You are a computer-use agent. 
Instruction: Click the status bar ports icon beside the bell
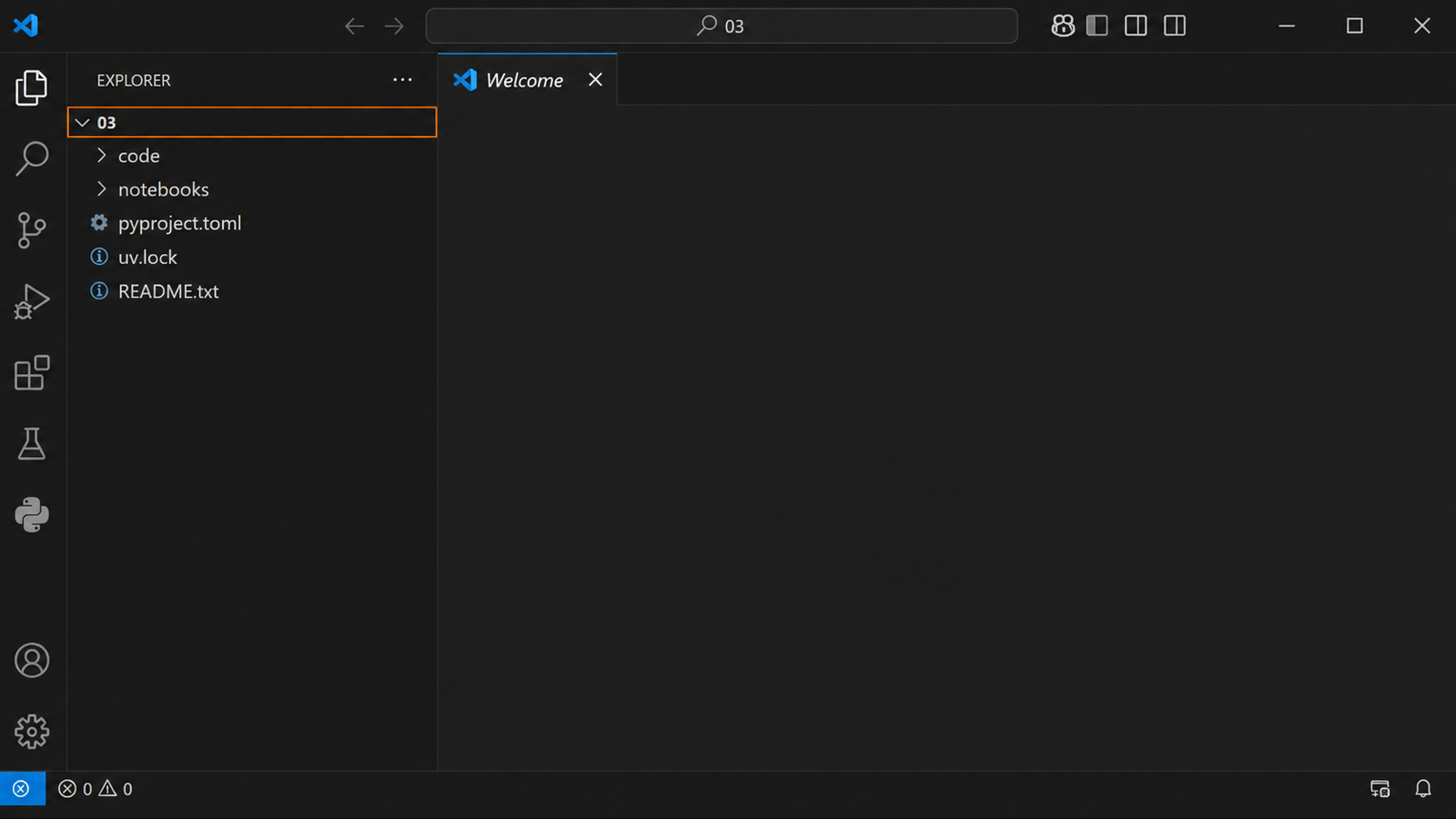(1380, 789)
